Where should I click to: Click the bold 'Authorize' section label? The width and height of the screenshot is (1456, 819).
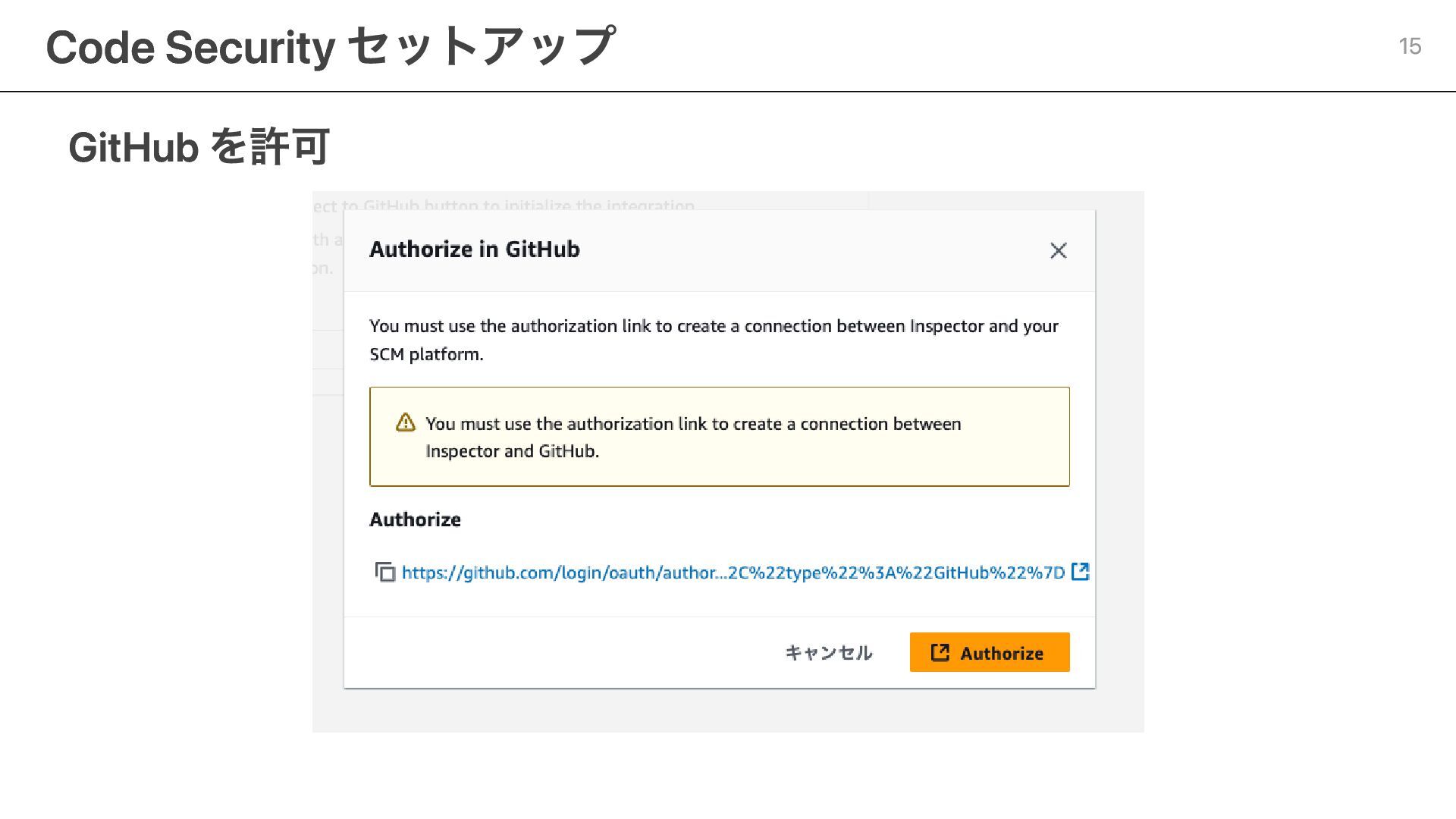point(415,519)
